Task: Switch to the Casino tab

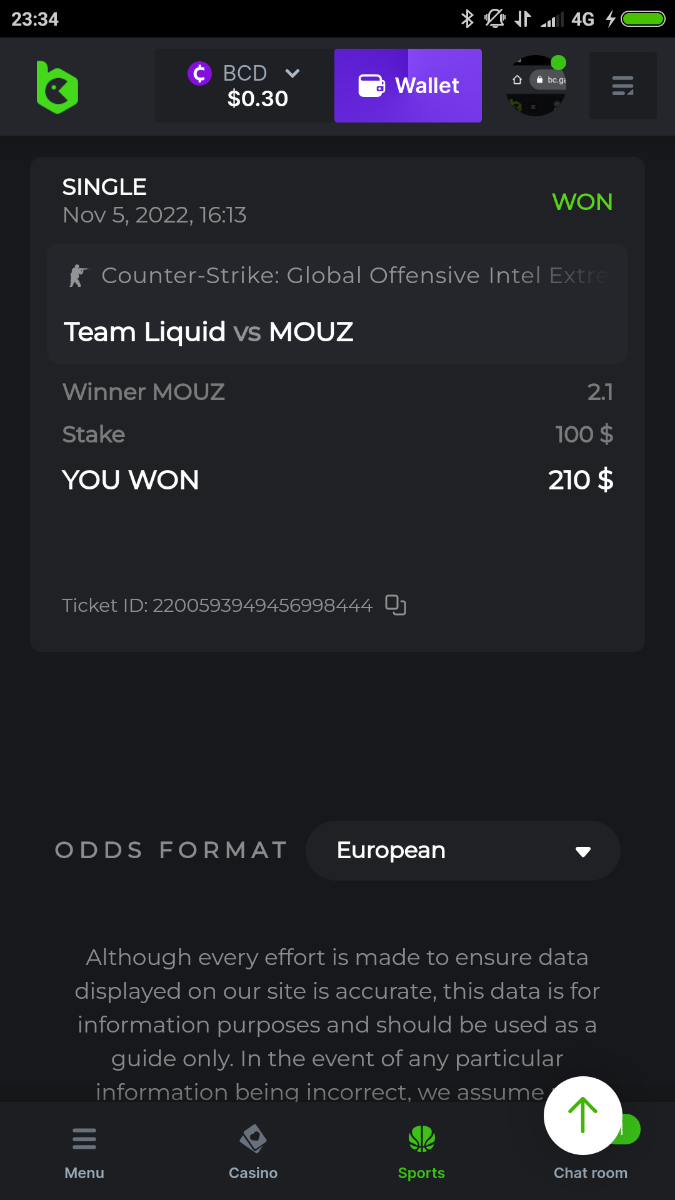Action: coord(253,1151)
